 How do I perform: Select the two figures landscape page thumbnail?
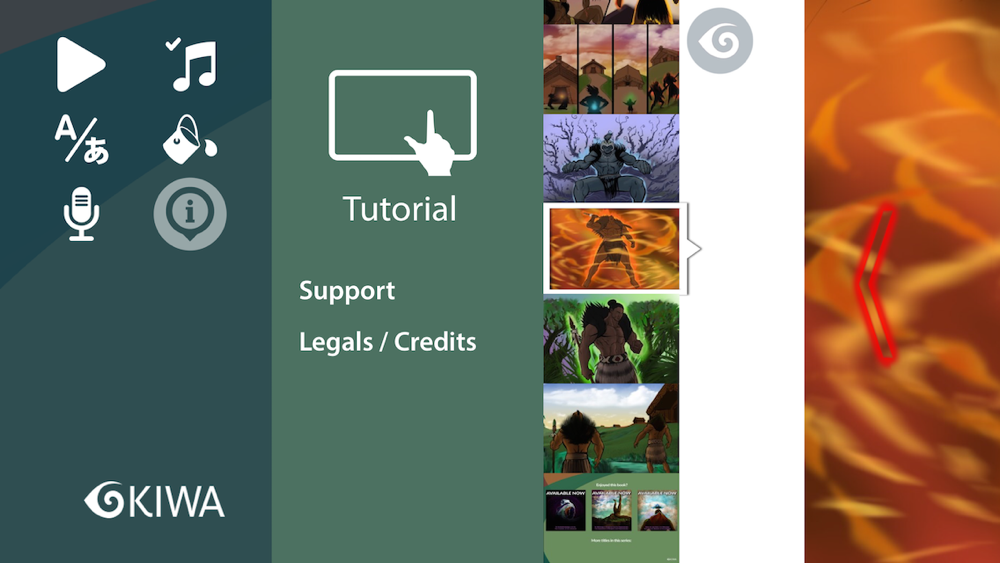(611, 428)
